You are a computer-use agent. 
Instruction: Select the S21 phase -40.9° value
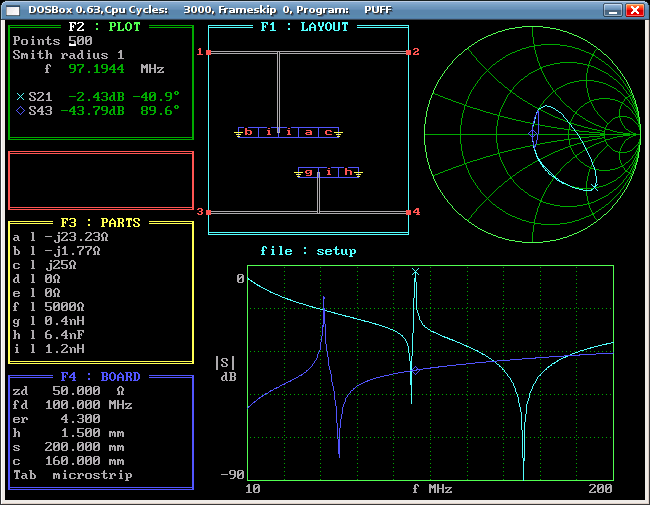156,97
